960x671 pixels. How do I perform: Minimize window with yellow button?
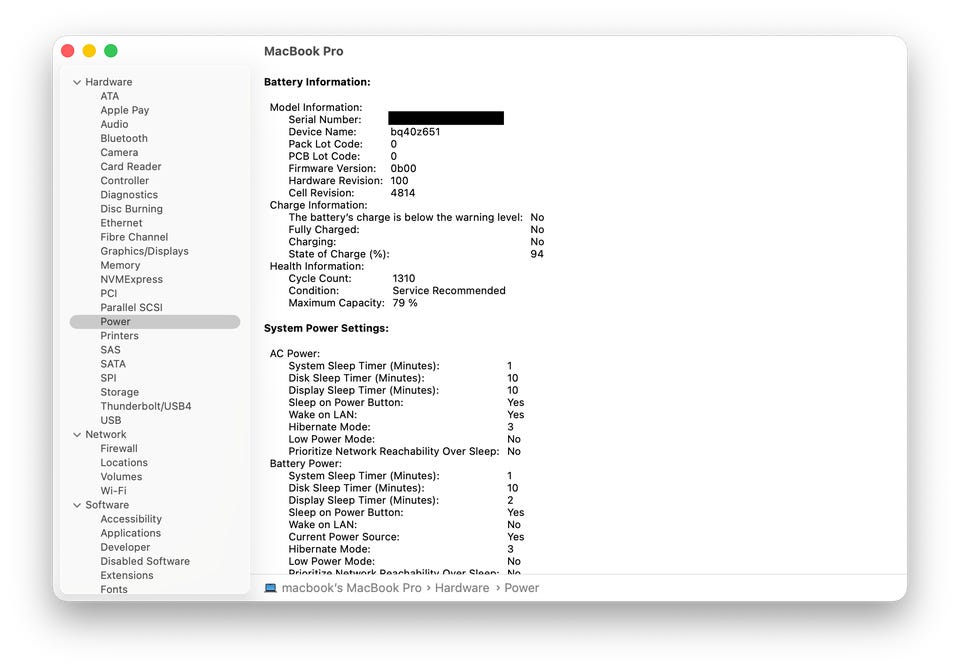(x=89, y=51)
